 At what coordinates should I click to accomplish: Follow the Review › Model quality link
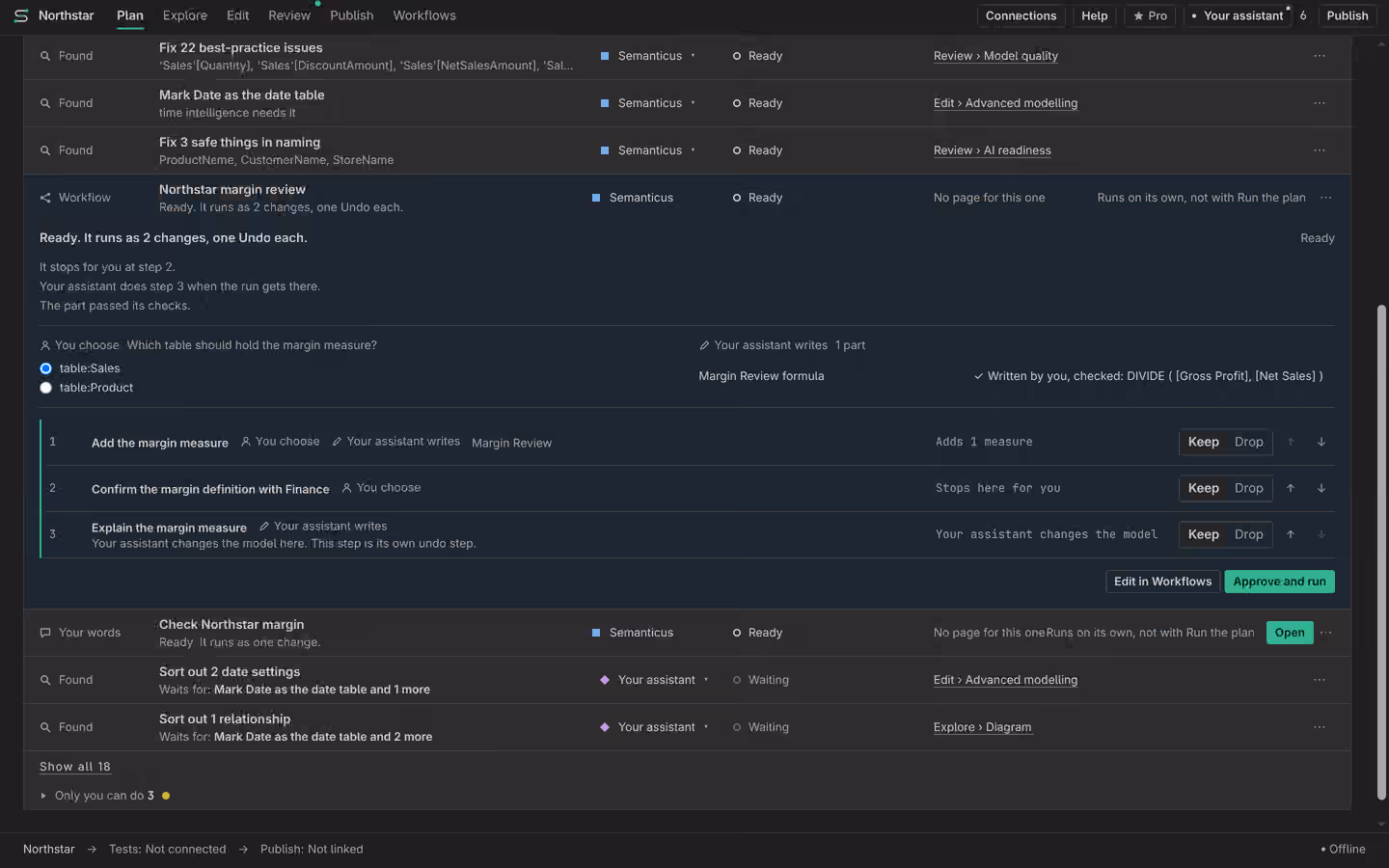995,56
